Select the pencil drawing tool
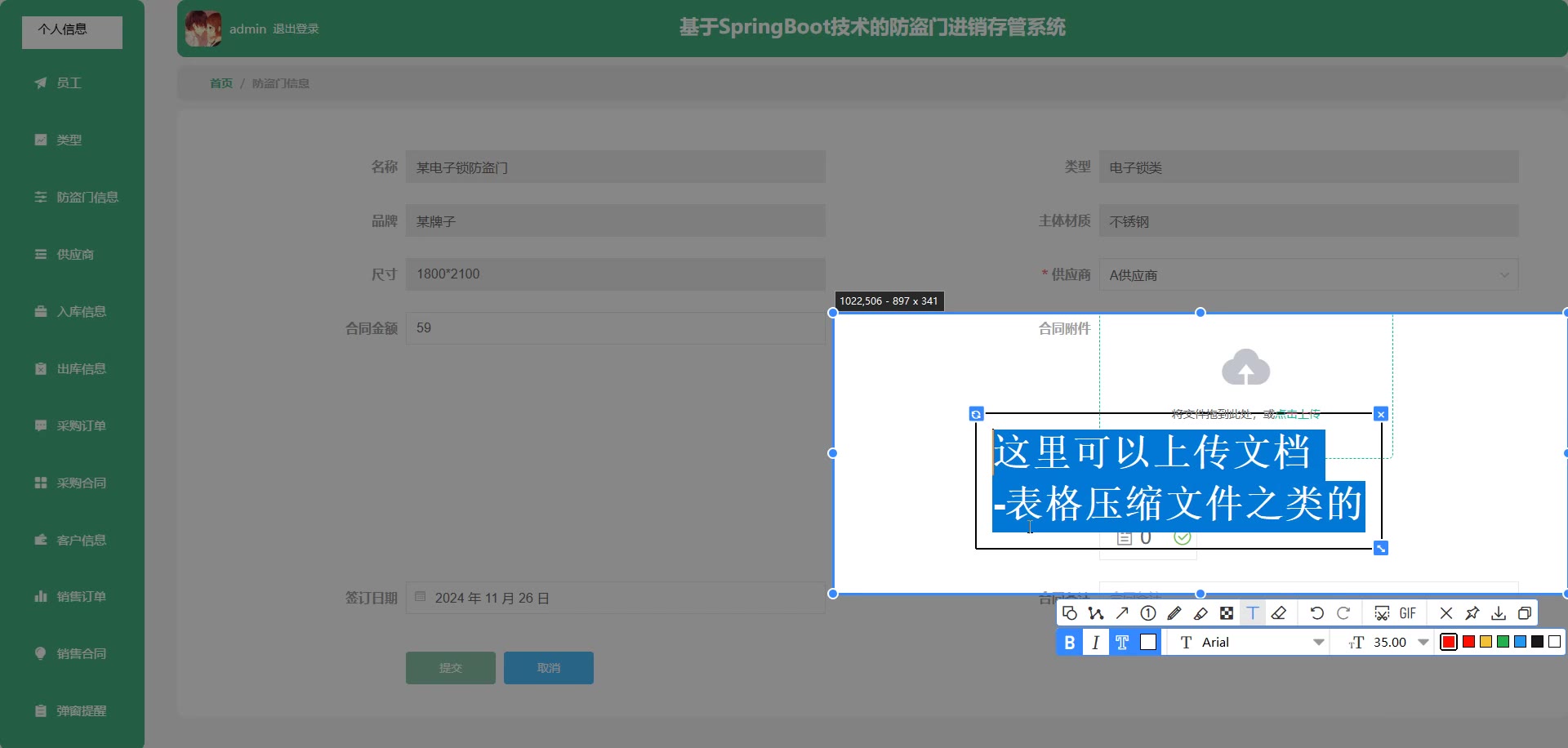Image resolution: width=1568 pixels, height=748 pixels. click(x=1174, y=613)
